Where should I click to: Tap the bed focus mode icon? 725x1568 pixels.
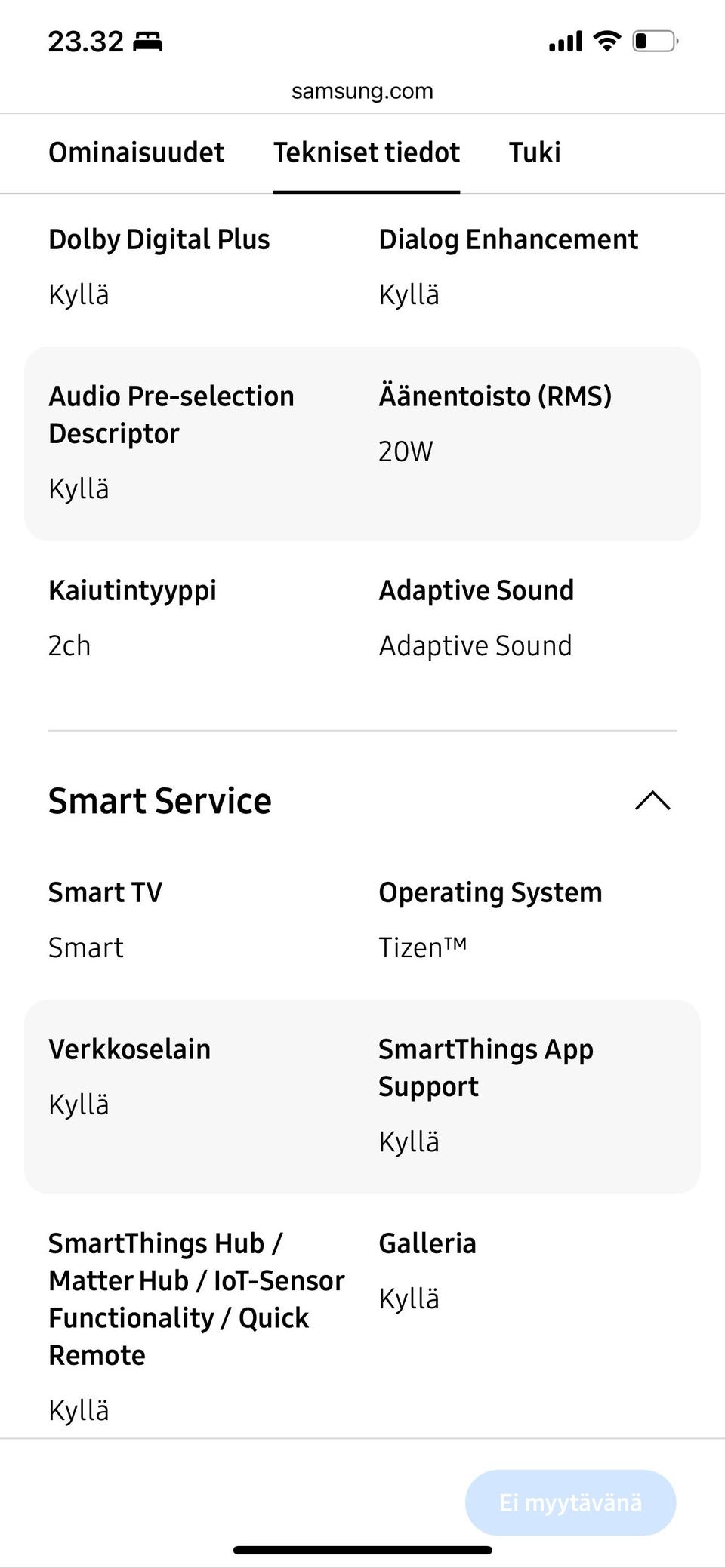(x=147, y=42)
